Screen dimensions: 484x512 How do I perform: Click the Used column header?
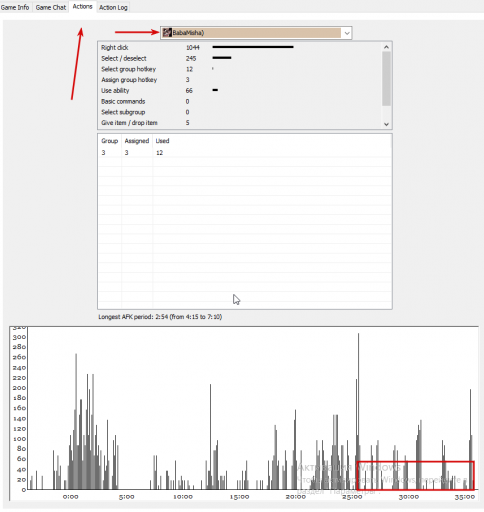tap(162, 141)
